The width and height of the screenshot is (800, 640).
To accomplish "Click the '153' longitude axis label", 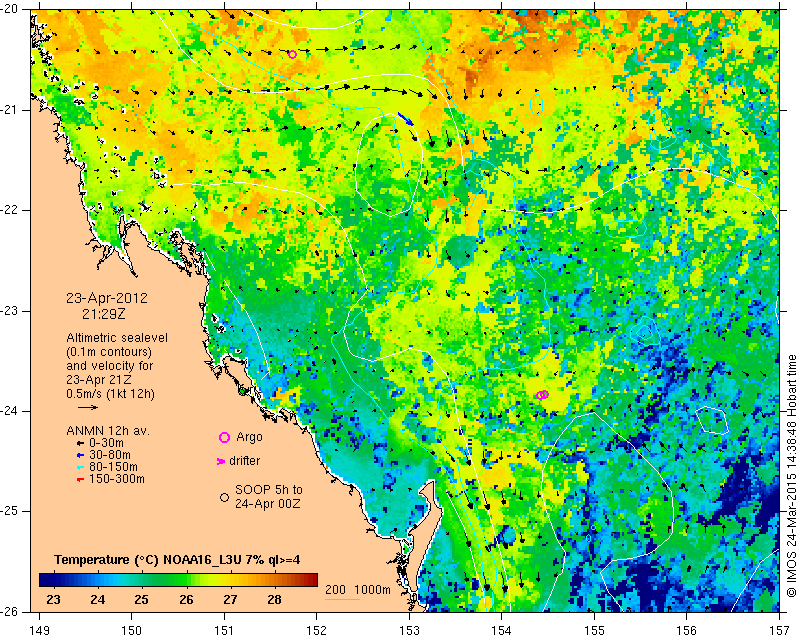I will click(x=409, y=631).
